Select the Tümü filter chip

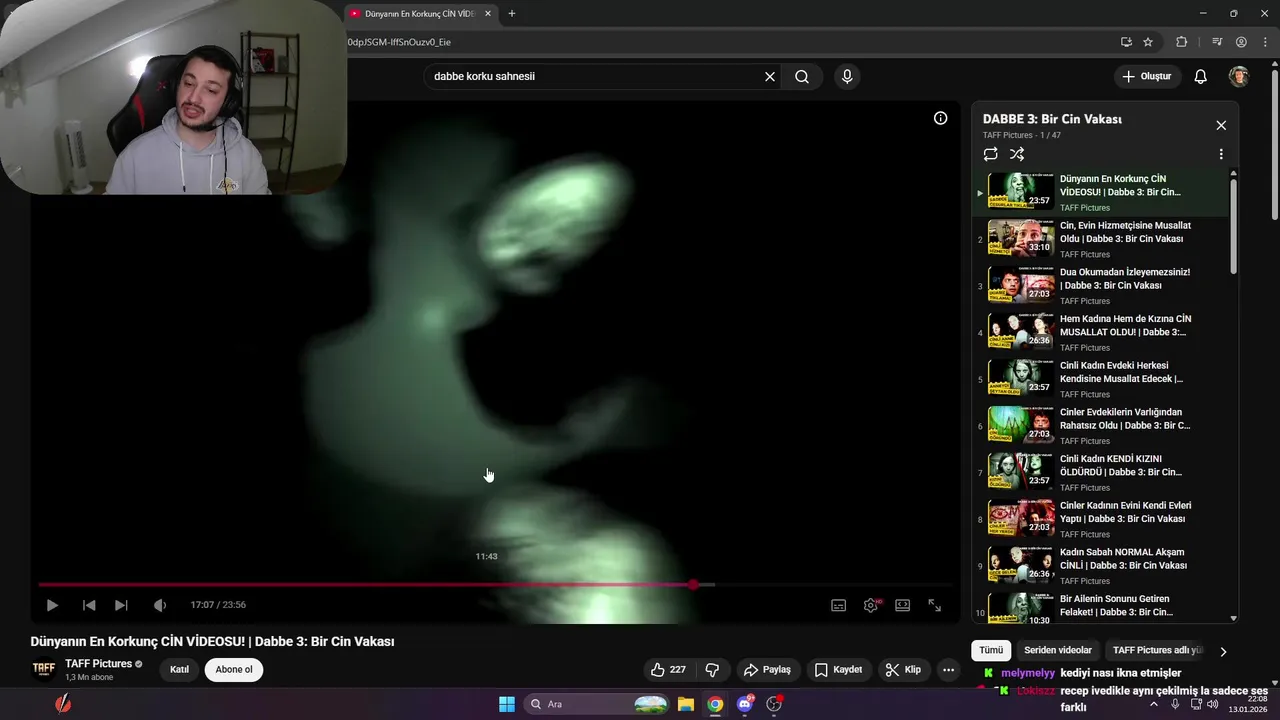[x=990, y=650]
